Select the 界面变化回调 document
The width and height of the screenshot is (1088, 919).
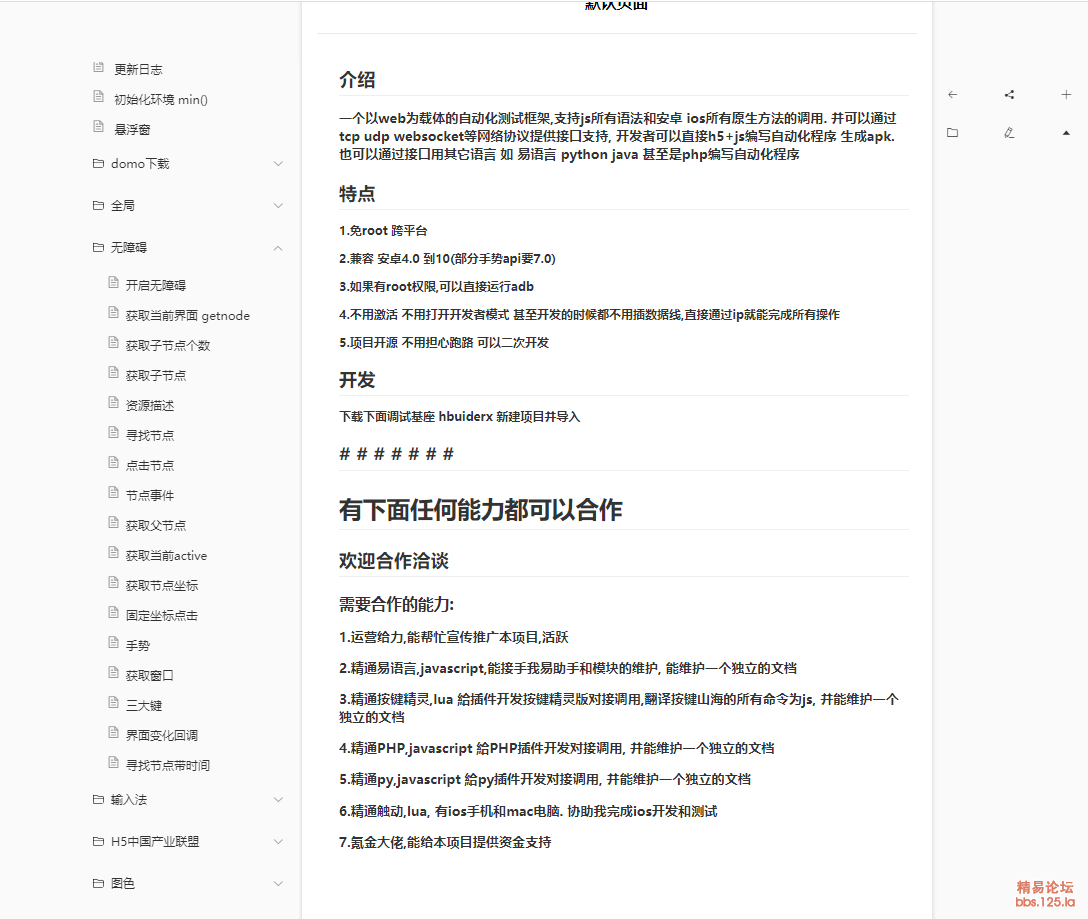pyautogui.click(x=162, y=735)
